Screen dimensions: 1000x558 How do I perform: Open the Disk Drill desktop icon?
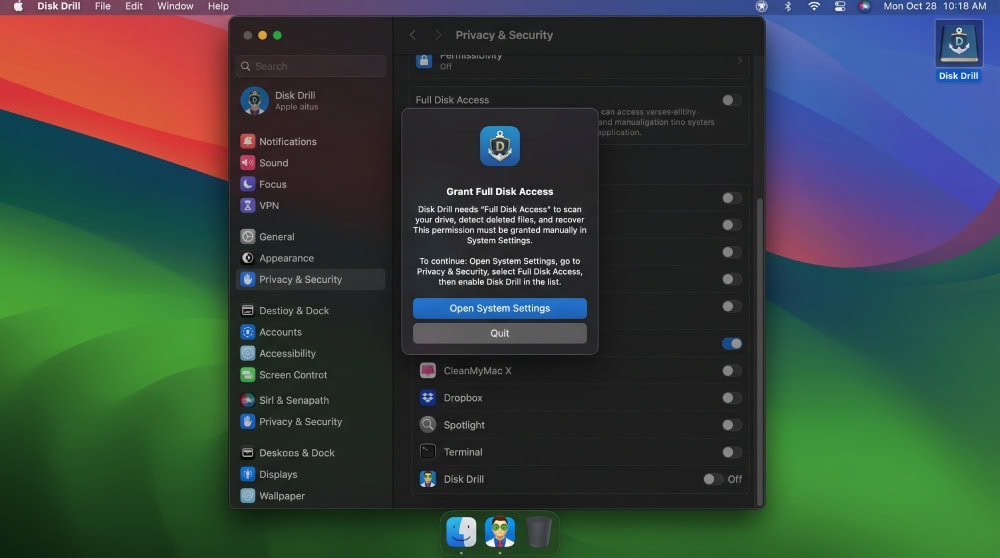(x=959, y=50)
